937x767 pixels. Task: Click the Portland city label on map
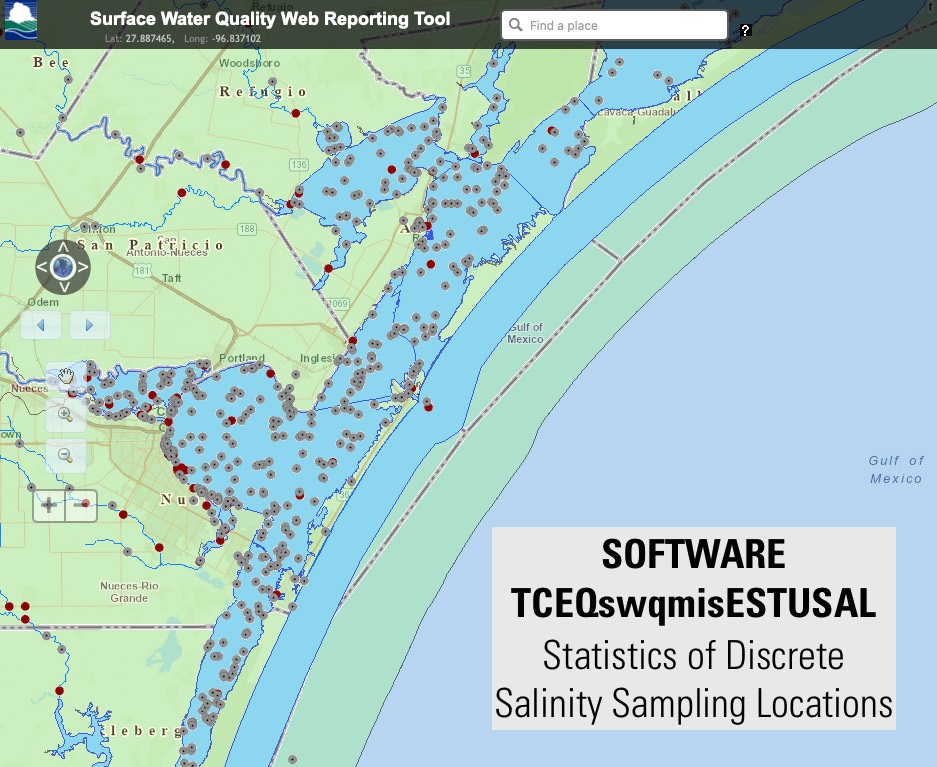[x=242, y=358]
